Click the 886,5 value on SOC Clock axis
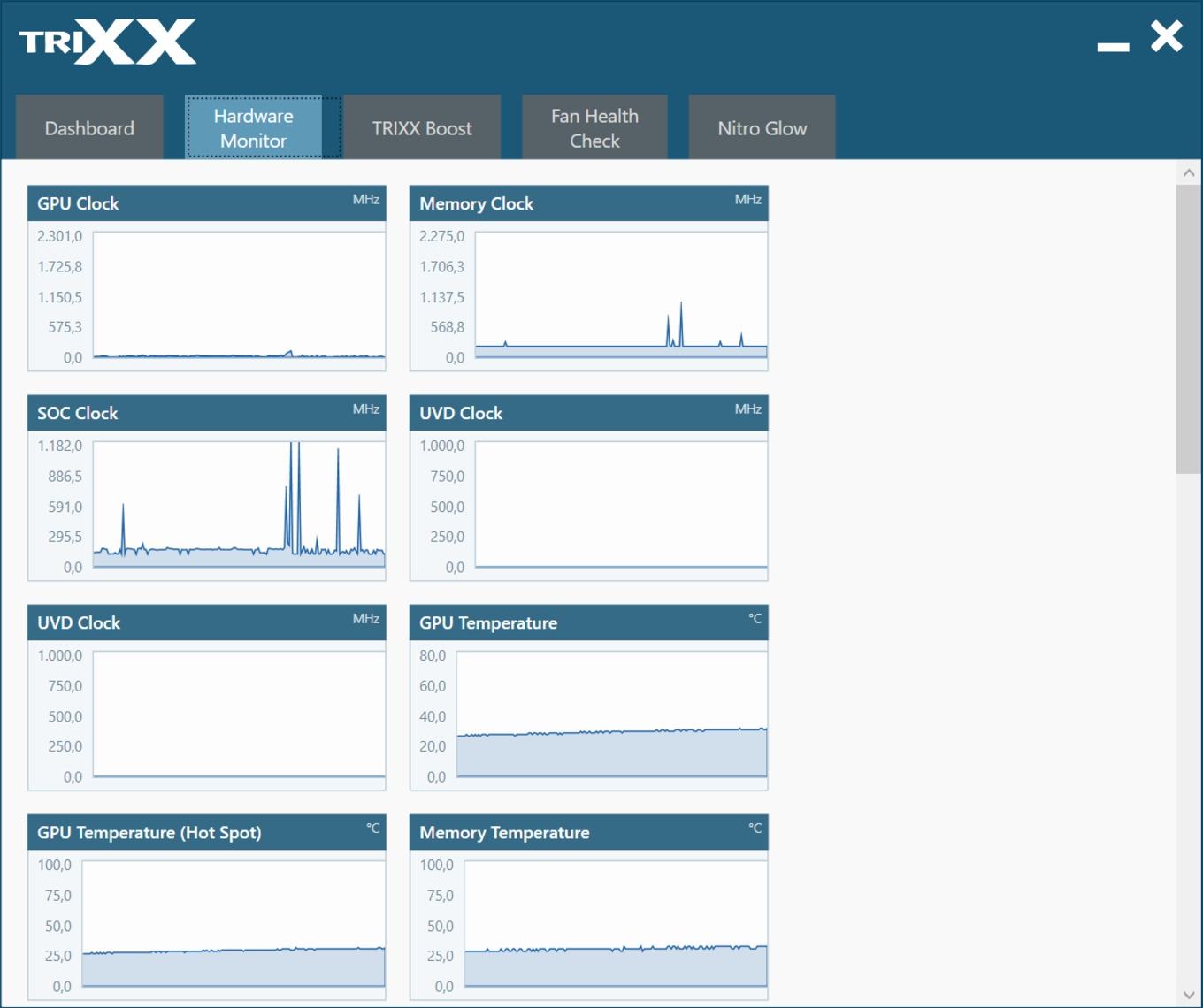 65,476
